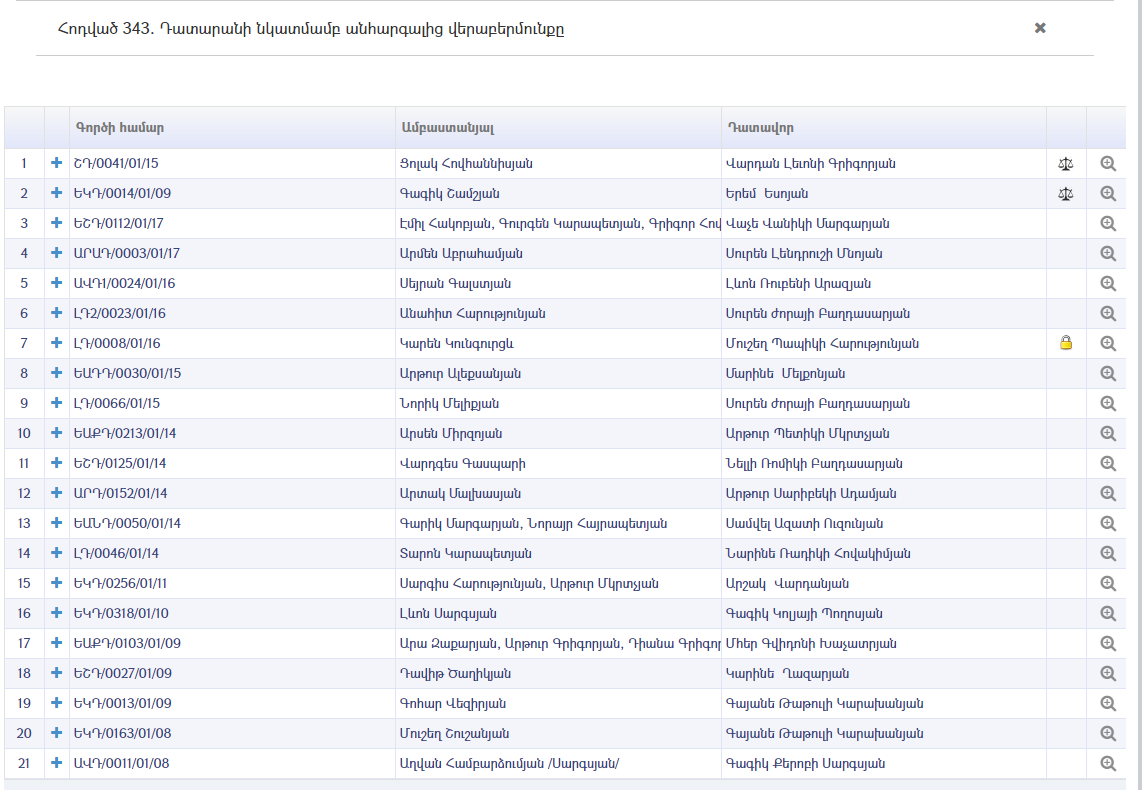Click judge Մարինե Մելքոնյան
The width and height of the screenshot is (1142, 790).
tap(785, 374)
